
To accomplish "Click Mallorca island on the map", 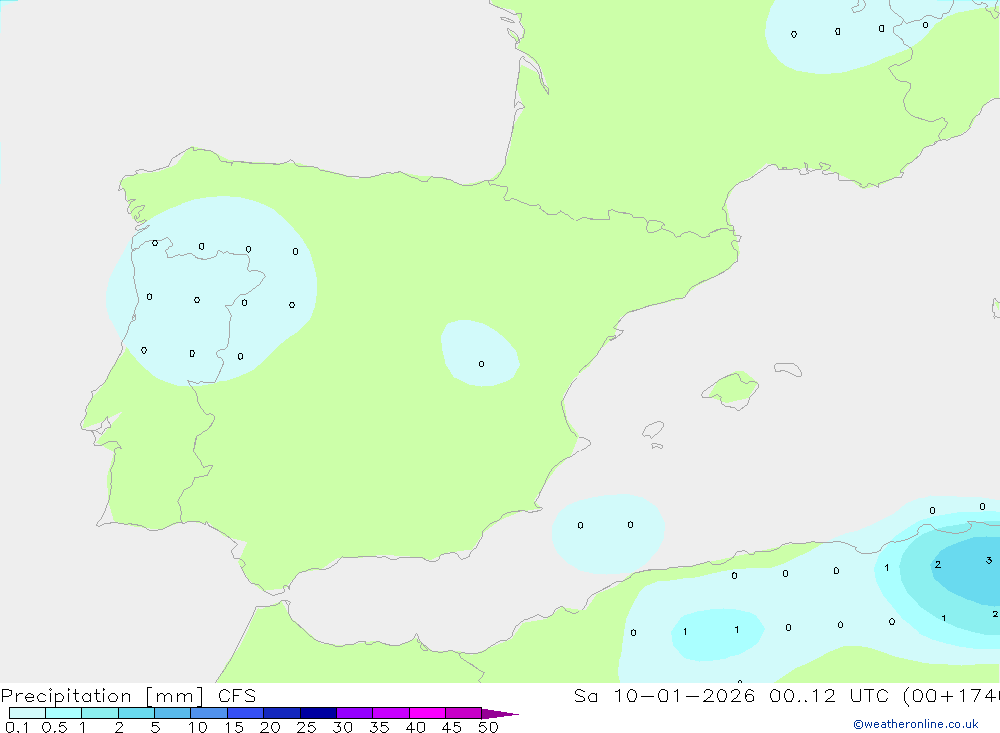I will click(x=731, y=389).
